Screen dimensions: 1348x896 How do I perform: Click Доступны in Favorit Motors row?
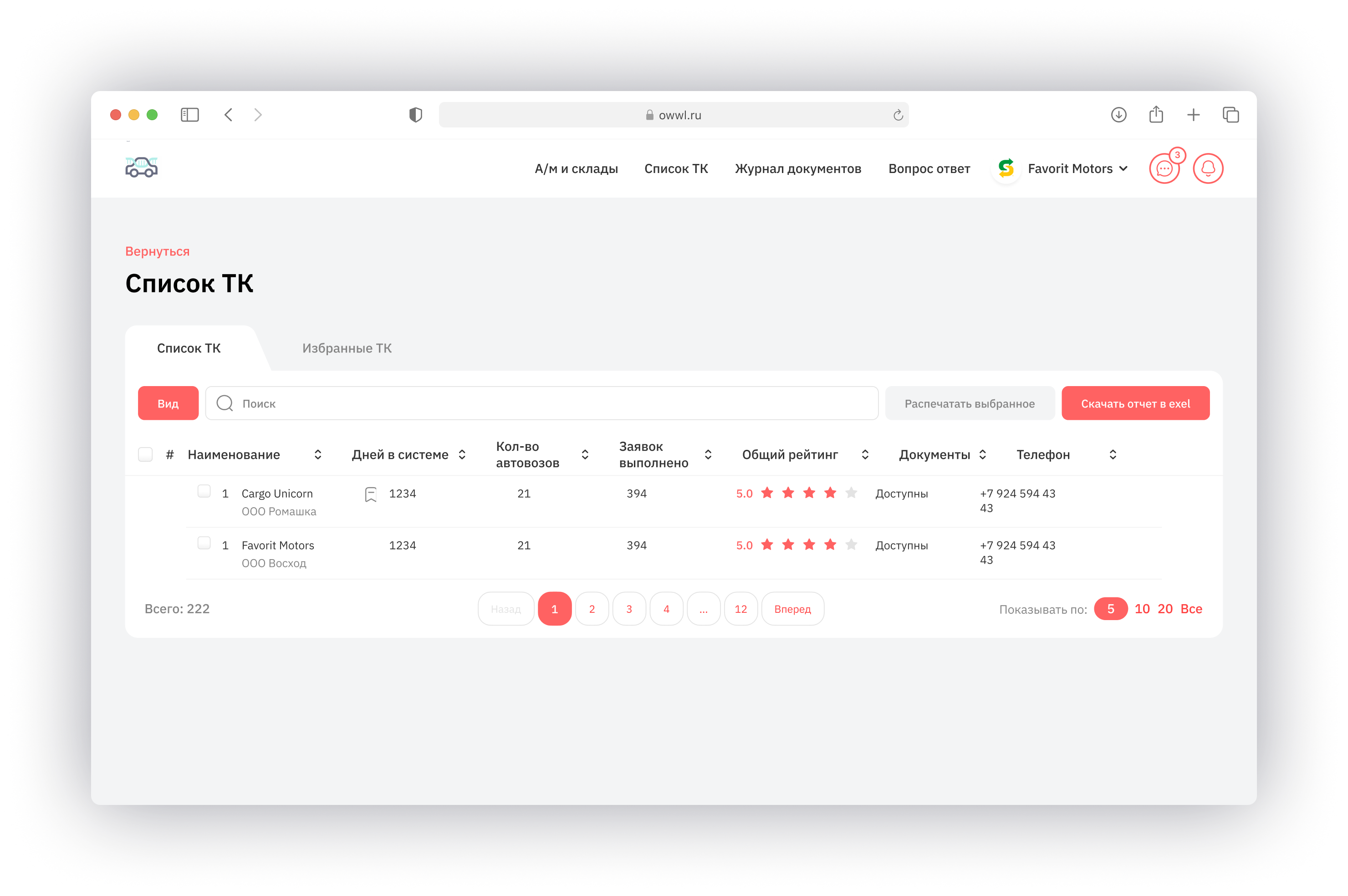coord(901,546)
